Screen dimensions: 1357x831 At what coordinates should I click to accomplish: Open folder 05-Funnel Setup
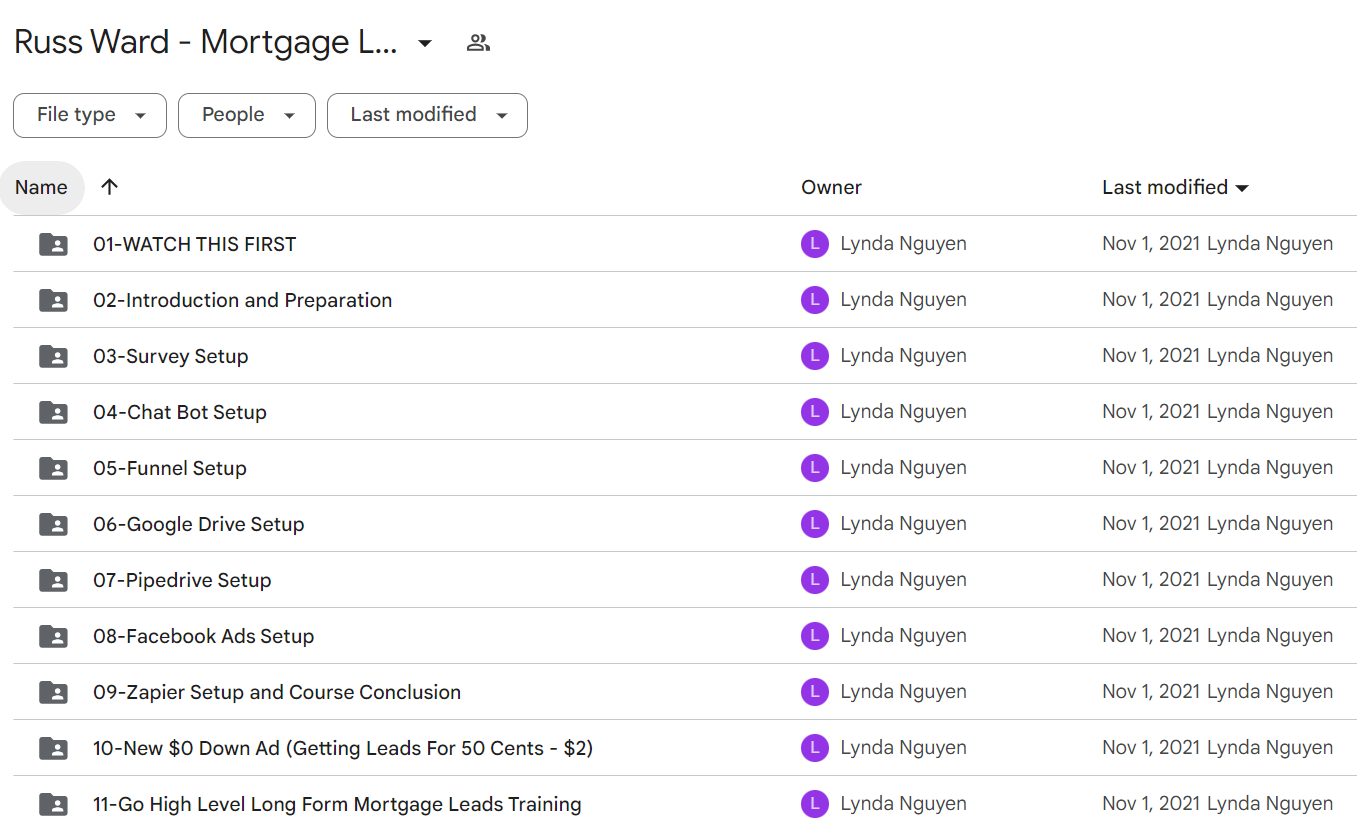pos(170,468)
